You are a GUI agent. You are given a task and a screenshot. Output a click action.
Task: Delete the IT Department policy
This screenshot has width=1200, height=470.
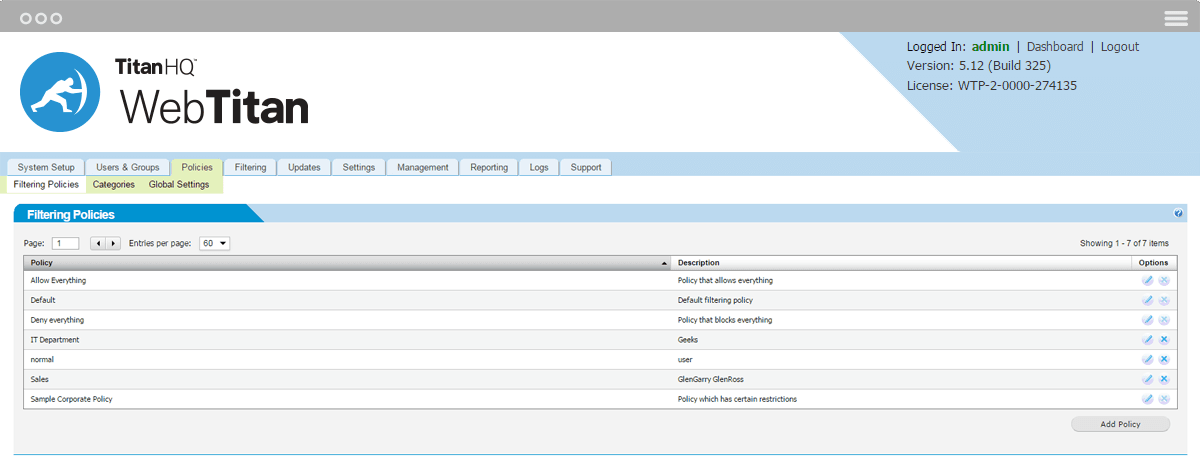click(x=1164, y=340)
